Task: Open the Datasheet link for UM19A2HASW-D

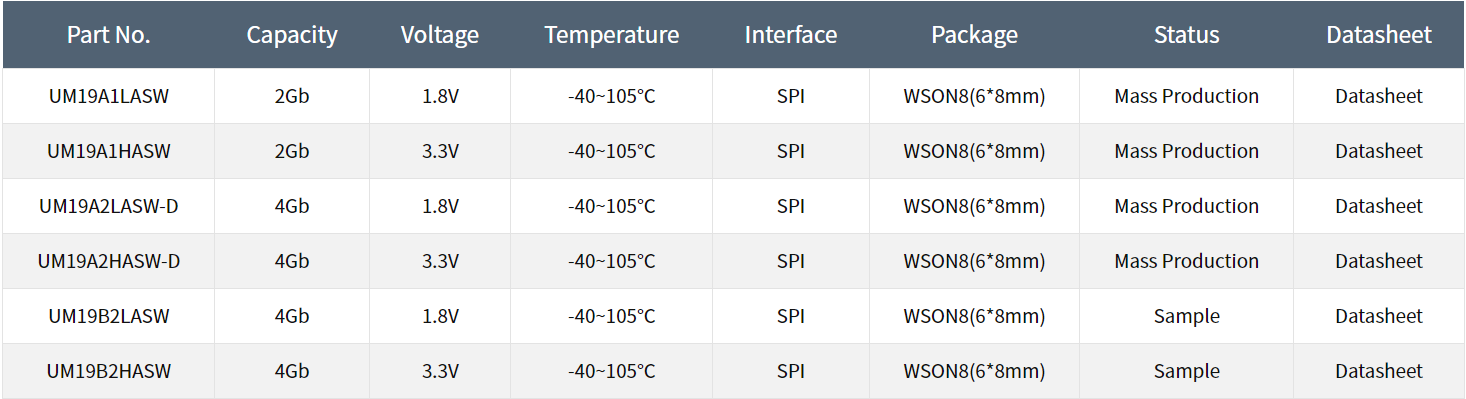Action: 1378,261
